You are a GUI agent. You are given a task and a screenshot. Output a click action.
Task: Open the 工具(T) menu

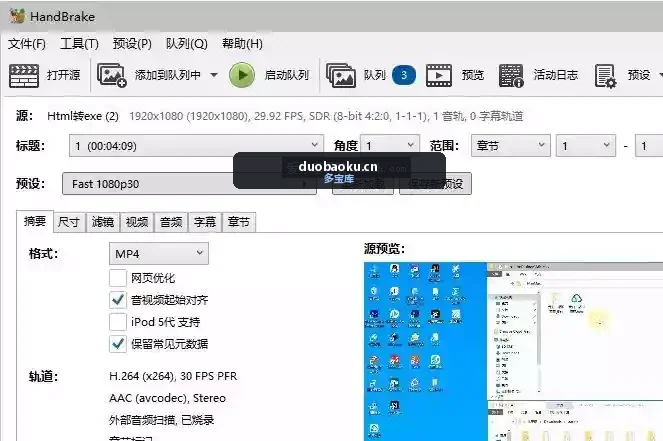(79, 44)
